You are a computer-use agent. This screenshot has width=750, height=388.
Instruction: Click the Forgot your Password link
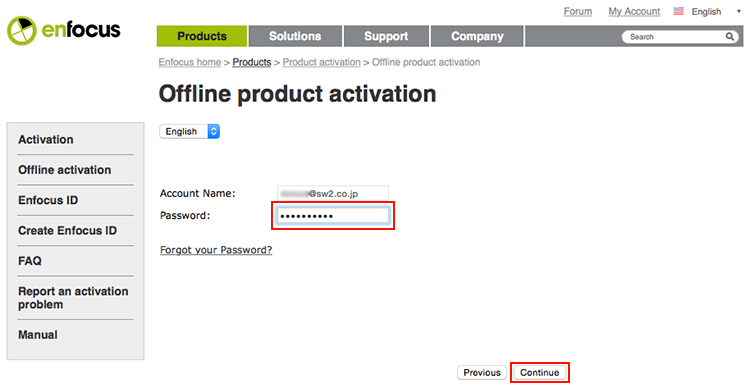[x=216, y=250]
